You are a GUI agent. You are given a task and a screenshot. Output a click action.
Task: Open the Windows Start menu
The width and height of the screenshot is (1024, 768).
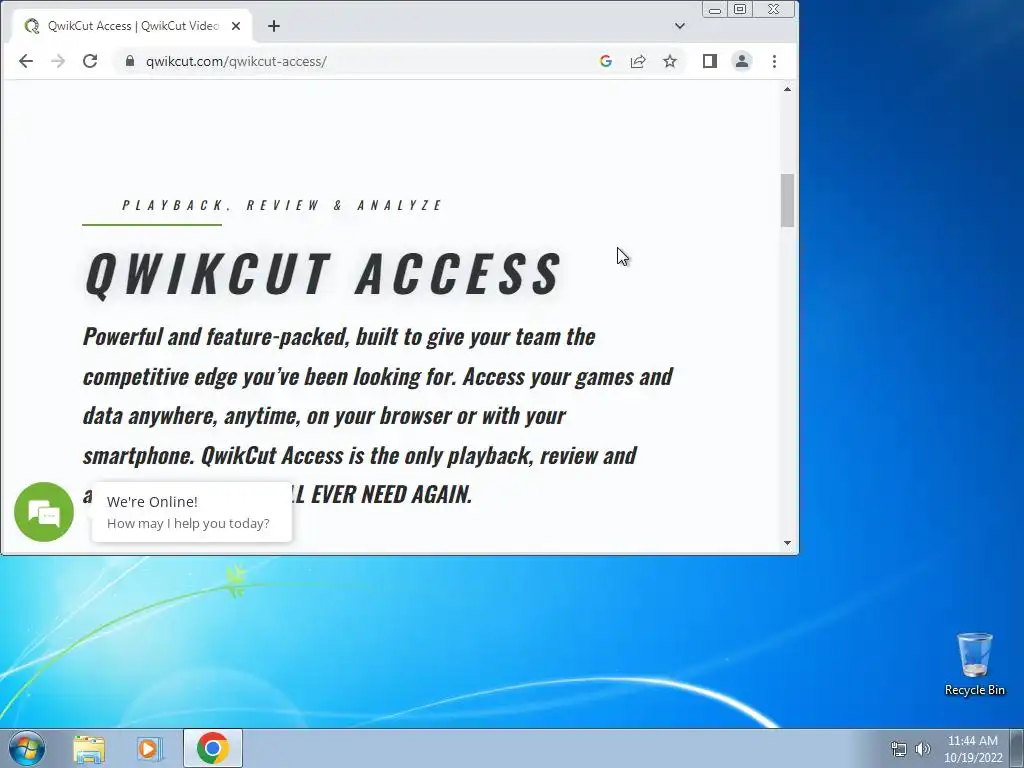27,748
